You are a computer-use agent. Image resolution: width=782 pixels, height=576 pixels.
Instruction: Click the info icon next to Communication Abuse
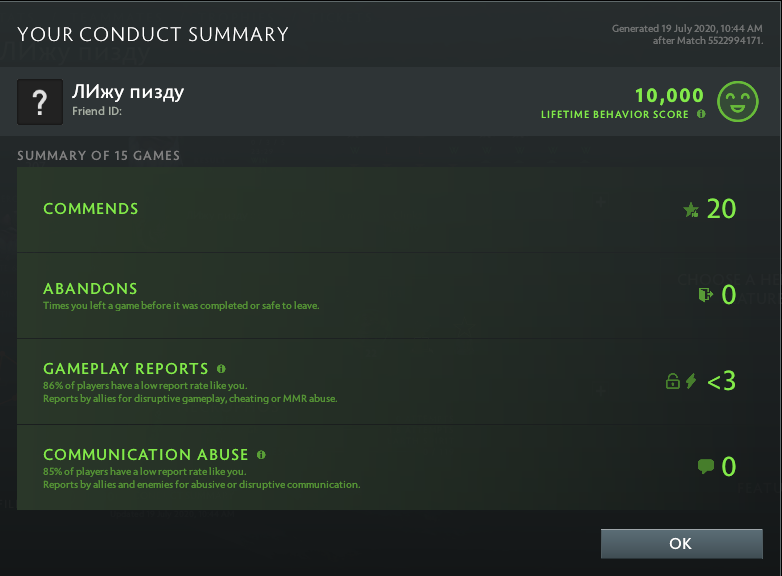click(x=261, y=454)
